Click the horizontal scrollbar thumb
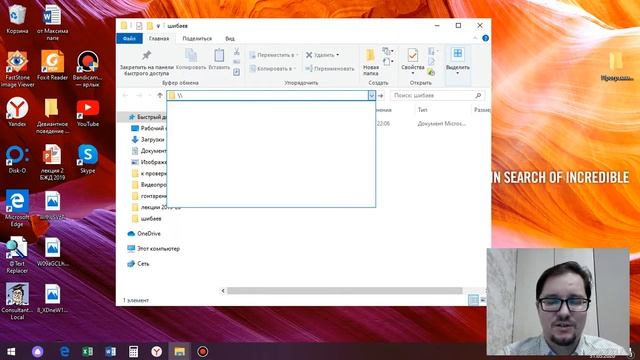The image size is (640, 360). 345,291
